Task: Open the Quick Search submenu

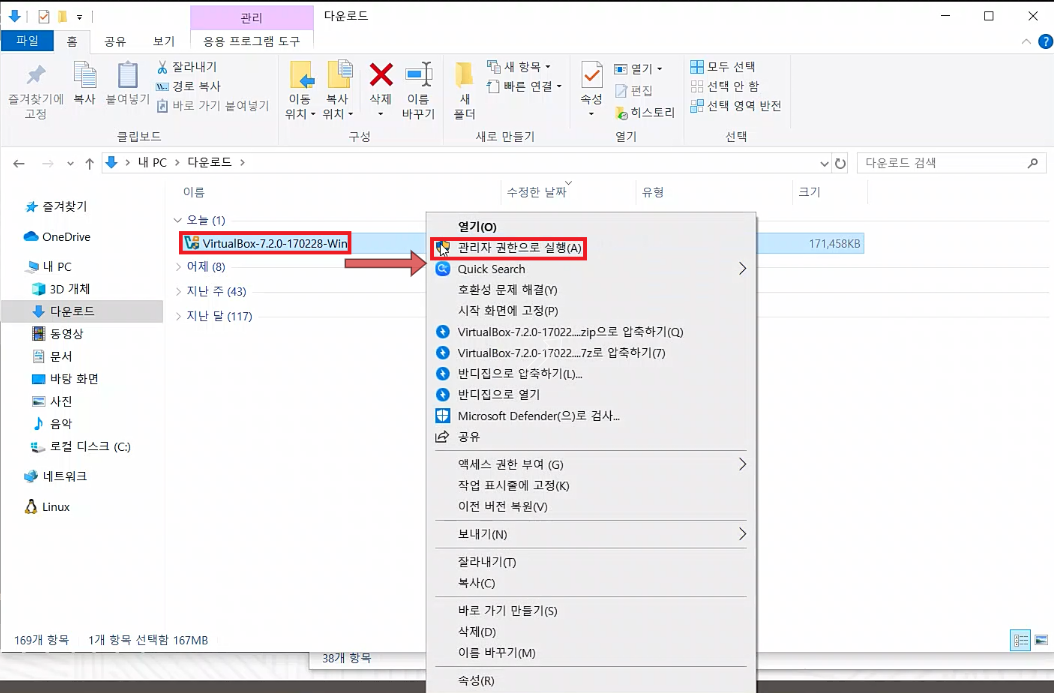Action: (591, 269)
